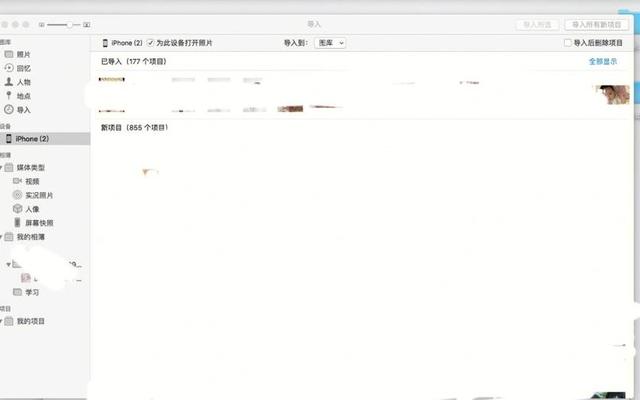Toggle the 为此设备打开照片 checkbox
This screenshot has width=640, height=400.
point(151,43)
